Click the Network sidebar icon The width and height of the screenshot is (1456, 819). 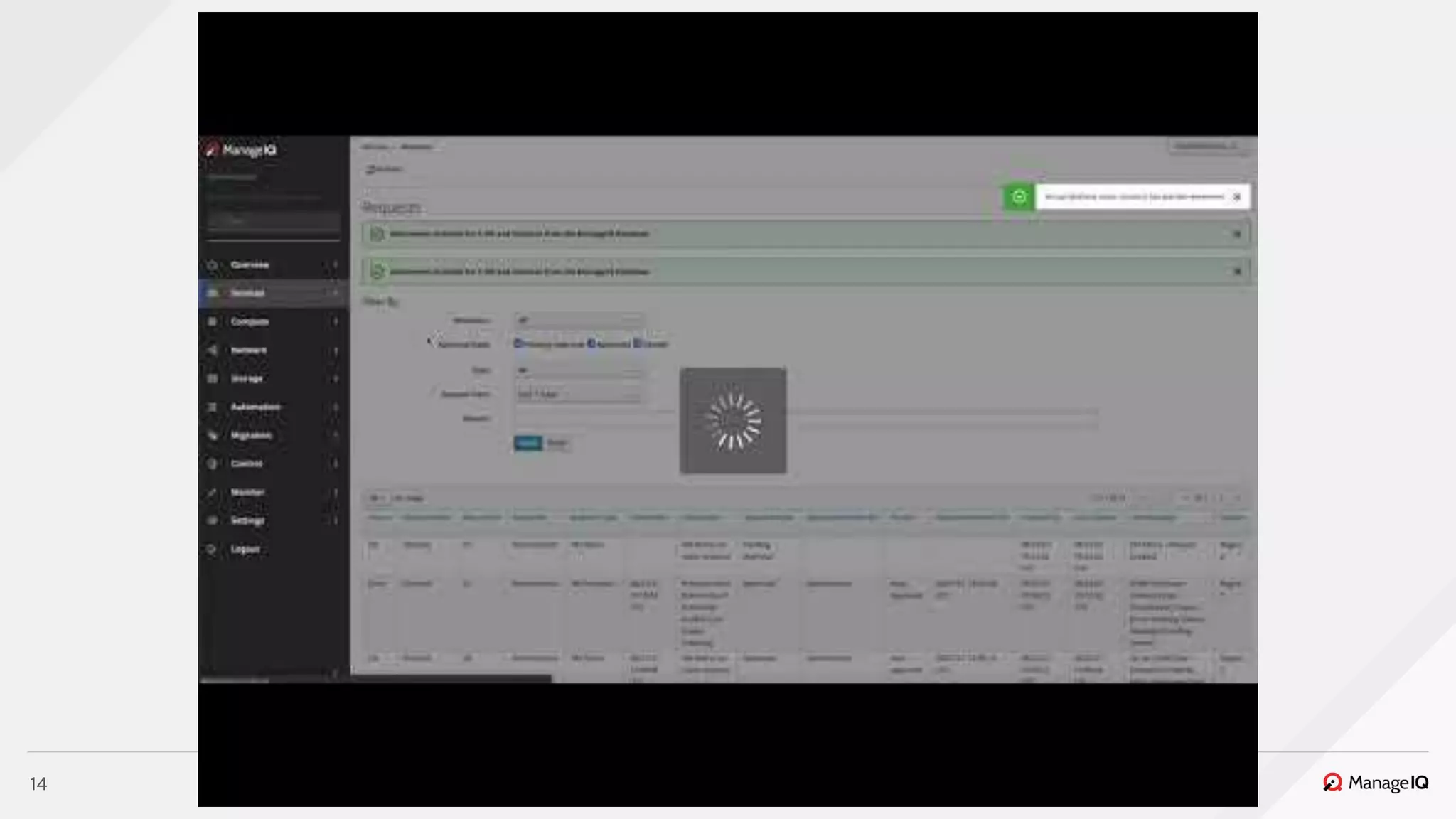pyautogui.click(x=212, y=350)
